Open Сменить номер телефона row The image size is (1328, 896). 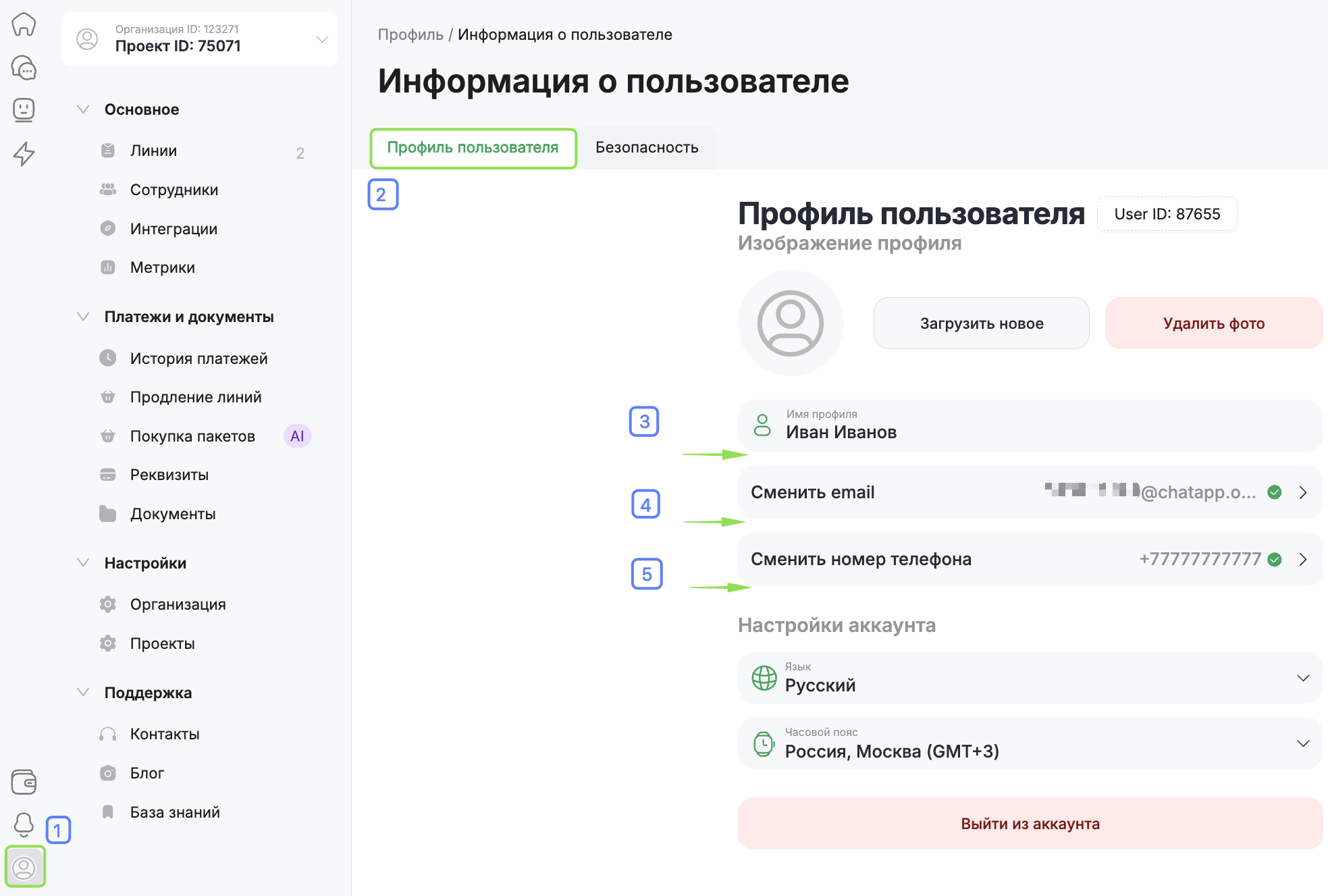coord(1030,559)
